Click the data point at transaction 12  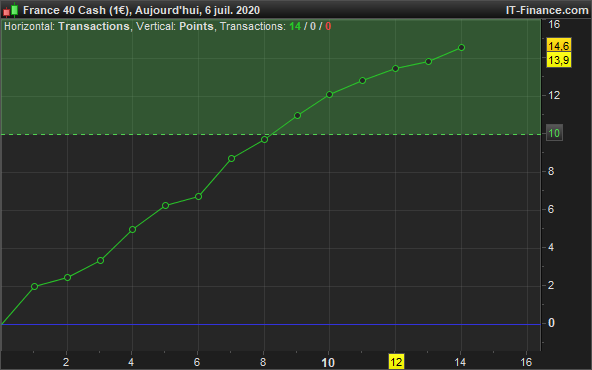[395, 68]
